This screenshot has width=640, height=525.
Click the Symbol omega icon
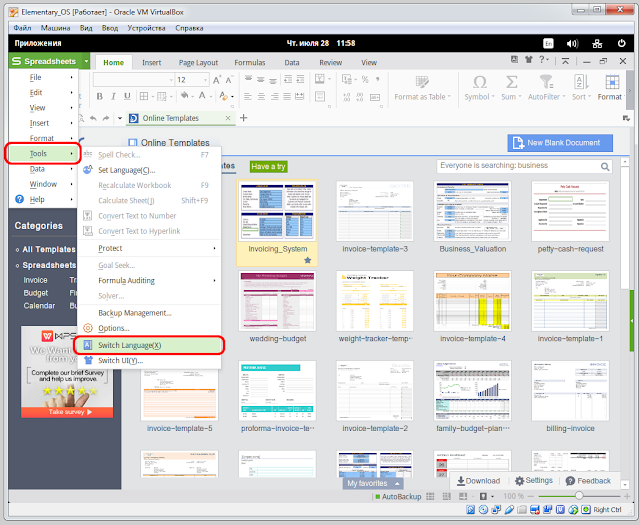click(480, 82)
